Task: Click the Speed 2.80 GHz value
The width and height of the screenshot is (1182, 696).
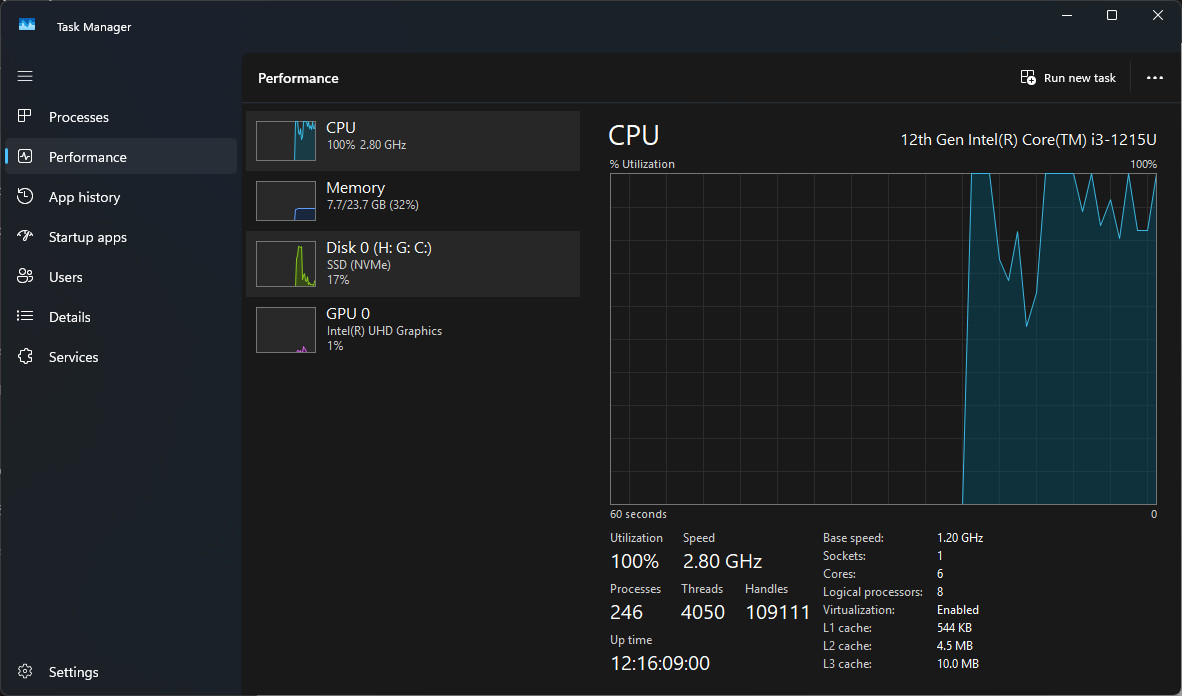Action: click(722, 561)
